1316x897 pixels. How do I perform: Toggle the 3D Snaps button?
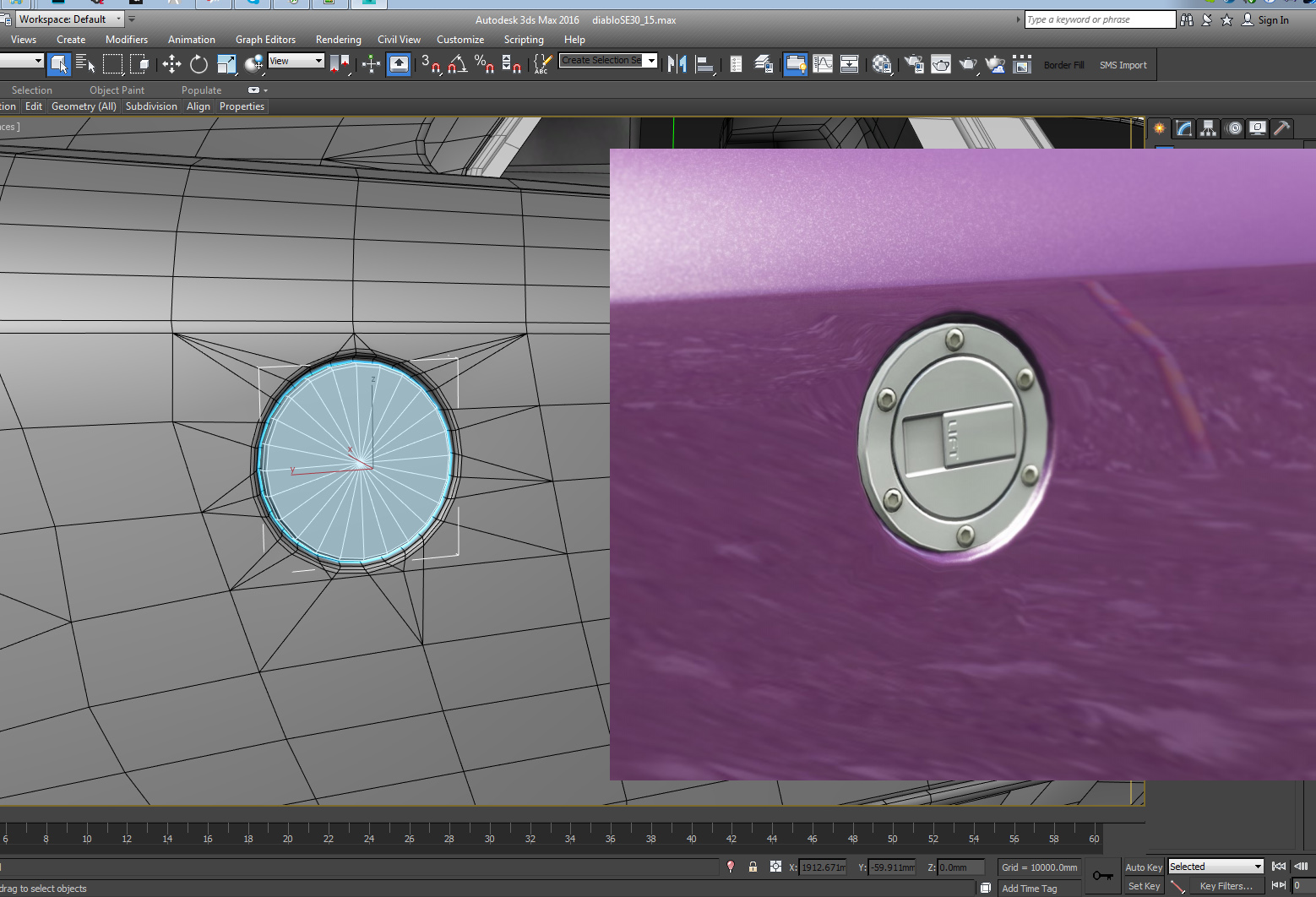coord(431,64)
